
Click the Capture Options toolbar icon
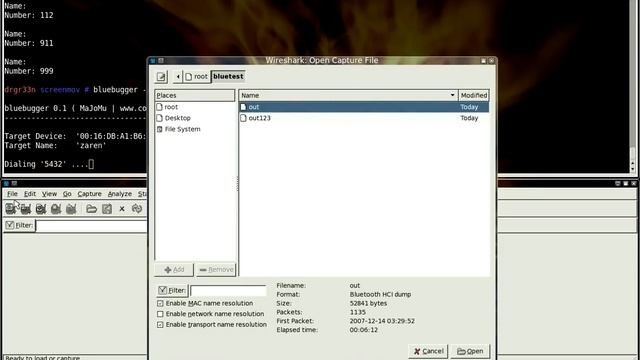click(26, 209)
